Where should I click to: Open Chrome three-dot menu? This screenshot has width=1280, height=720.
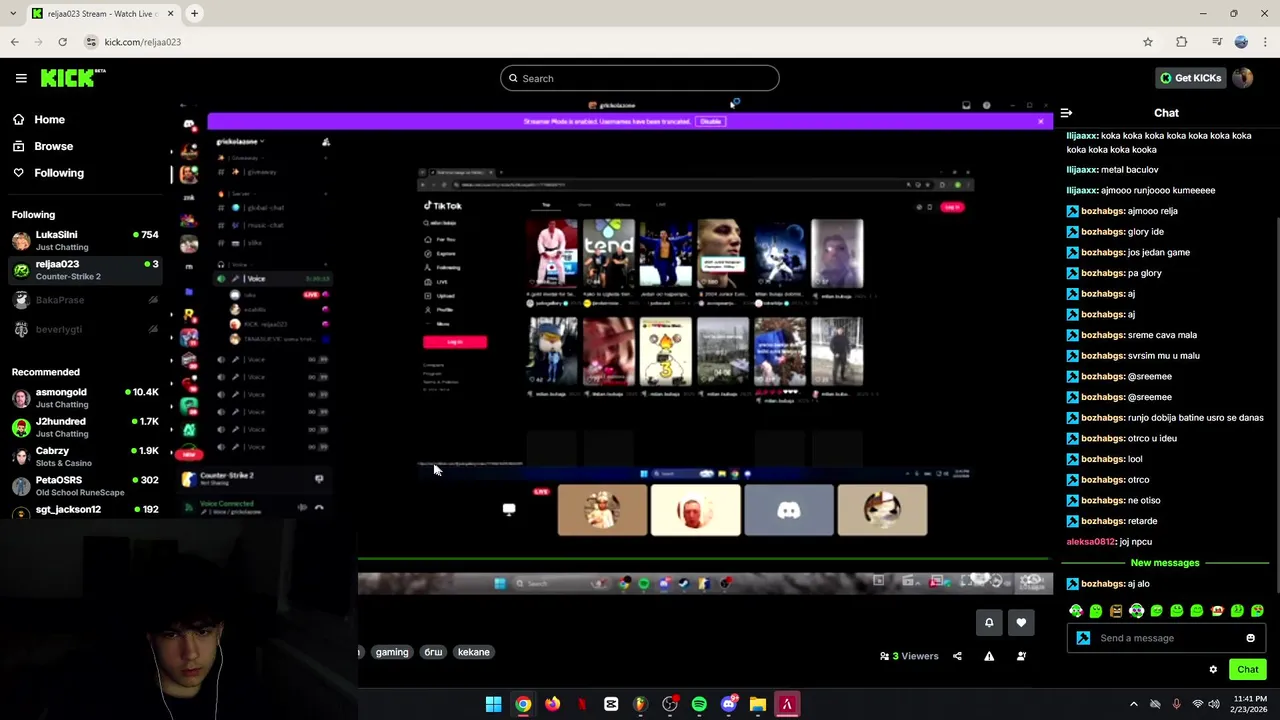(1265, 42)
